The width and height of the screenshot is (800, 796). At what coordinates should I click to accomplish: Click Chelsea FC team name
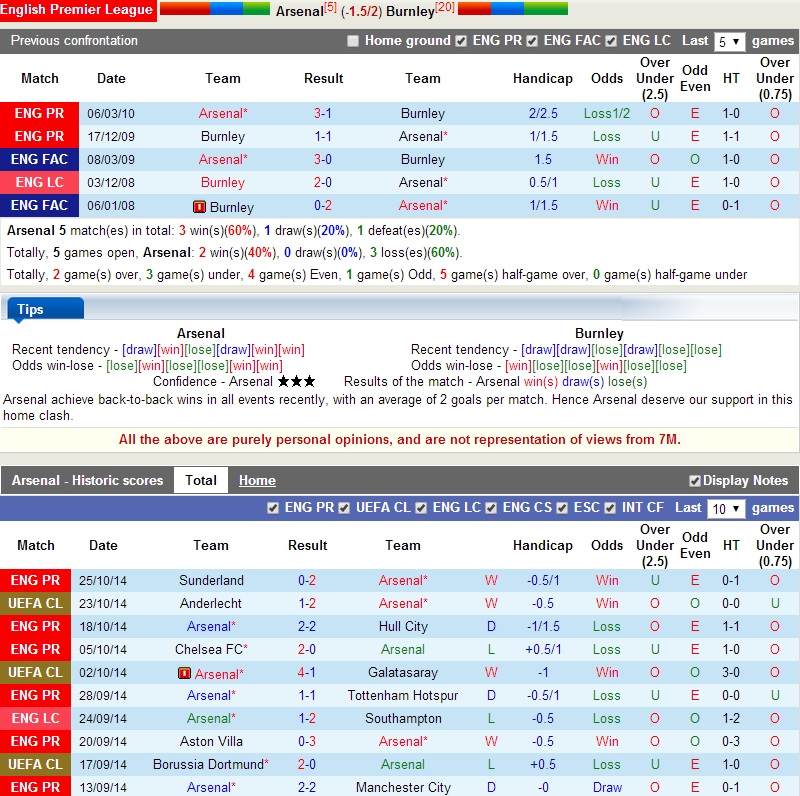pyautogui.click(x=211, y=649)
